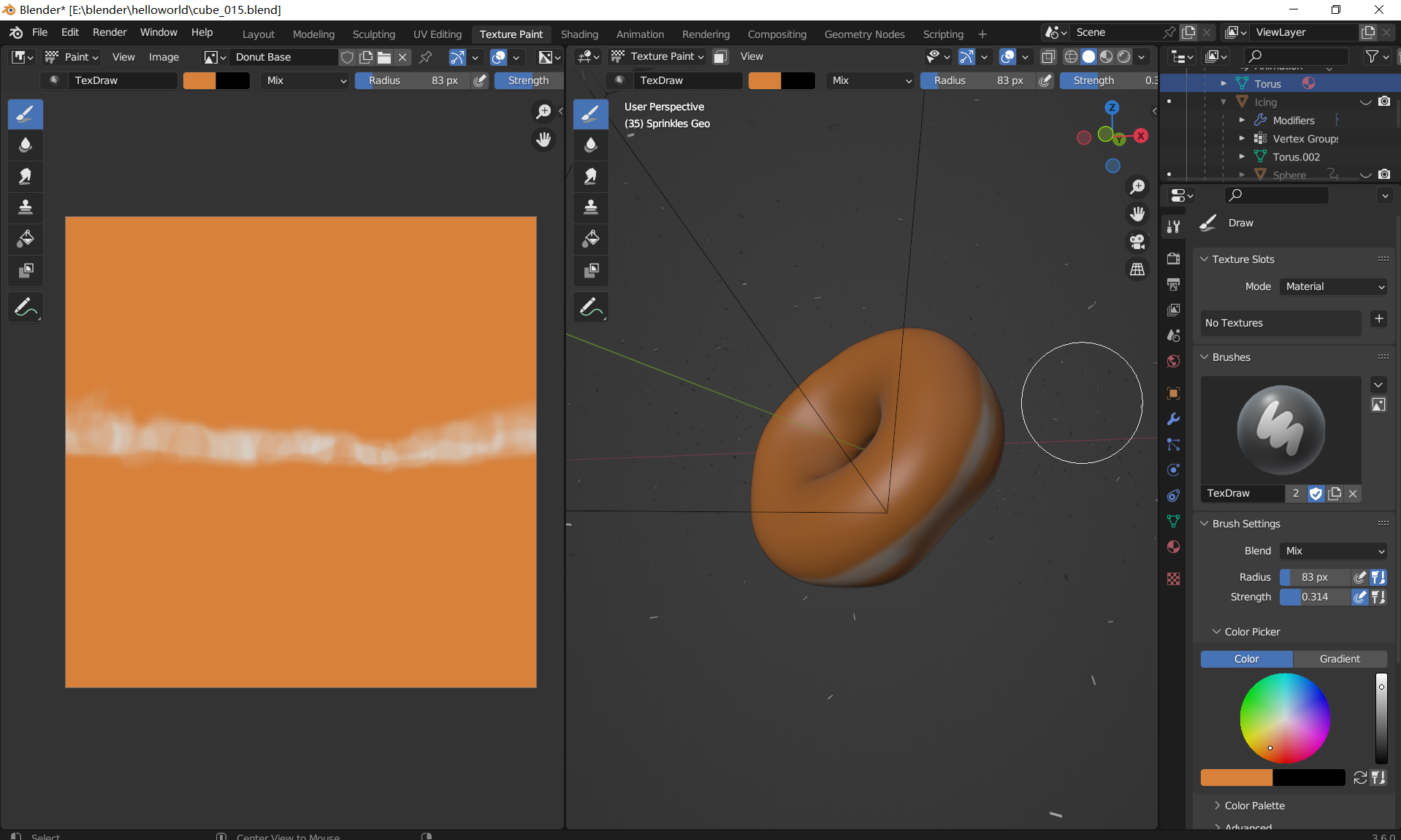Expand the Modifiers item in outliner
This screenshot has width=1401, height=840.
(1242, 120)
